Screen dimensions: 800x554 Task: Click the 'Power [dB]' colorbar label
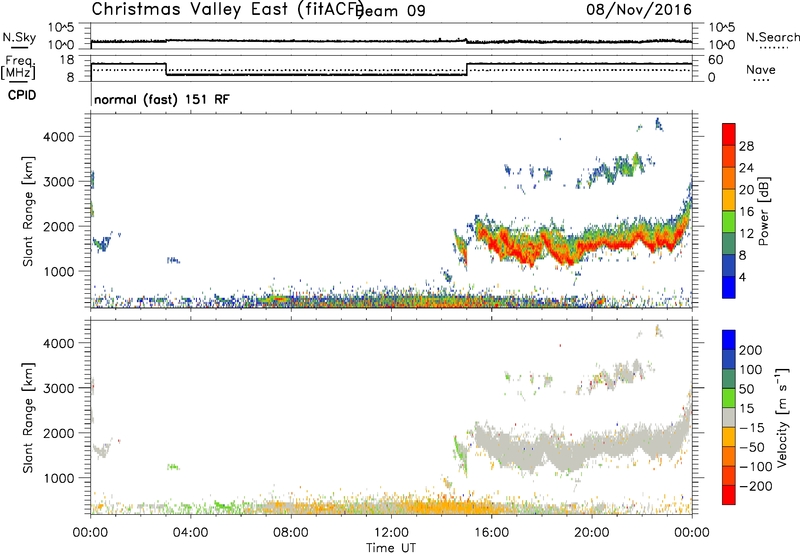click(x=763, y=211)
